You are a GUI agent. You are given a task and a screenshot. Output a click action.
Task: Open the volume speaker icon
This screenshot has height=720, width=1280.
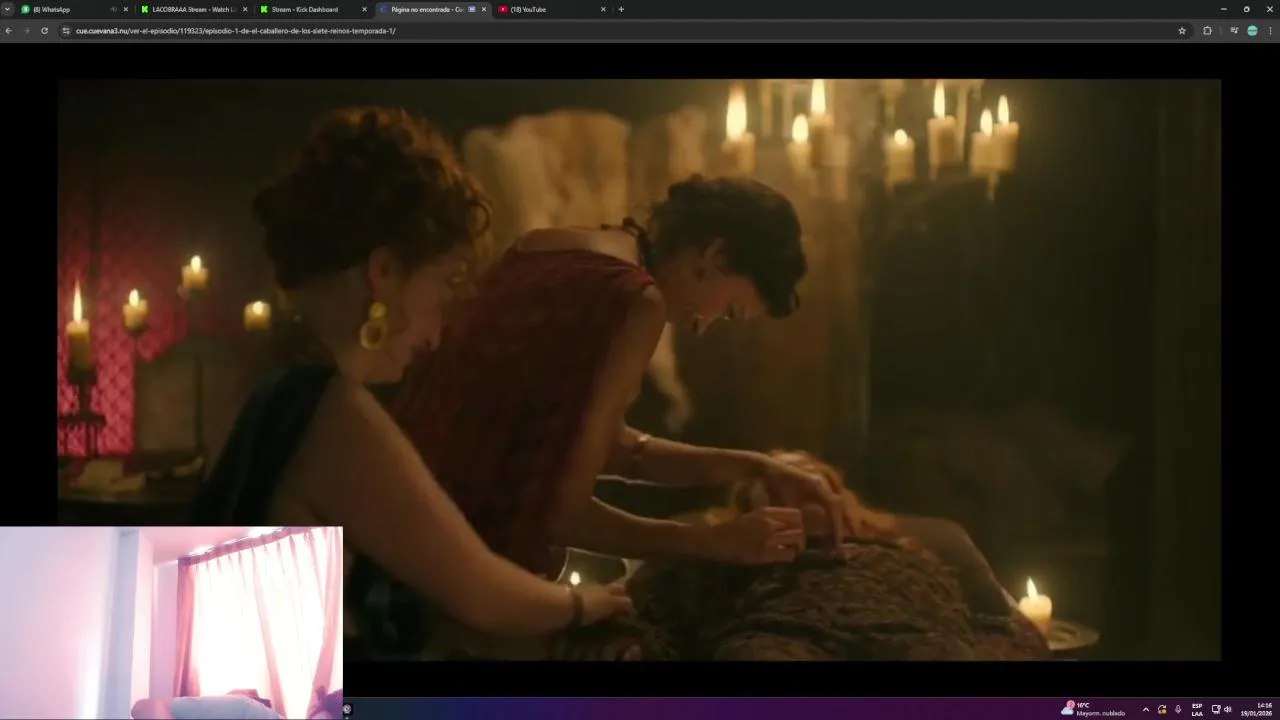[1228, 709]
